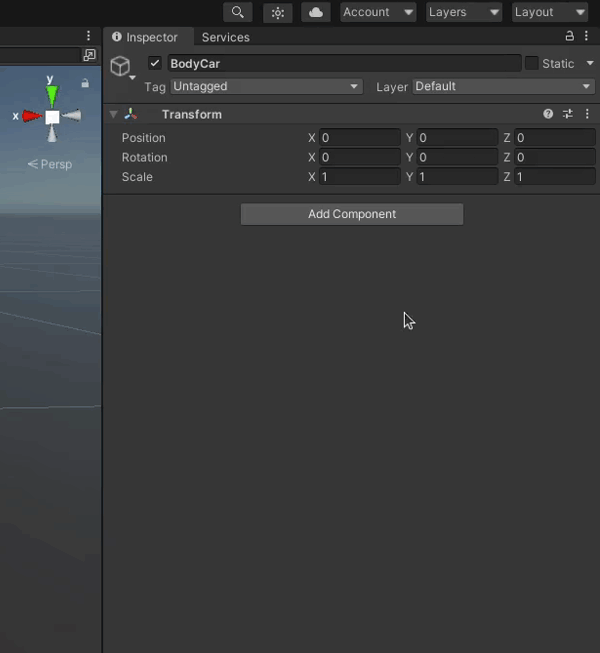Toggle the Inspector lock icon

tap(570, 36)
